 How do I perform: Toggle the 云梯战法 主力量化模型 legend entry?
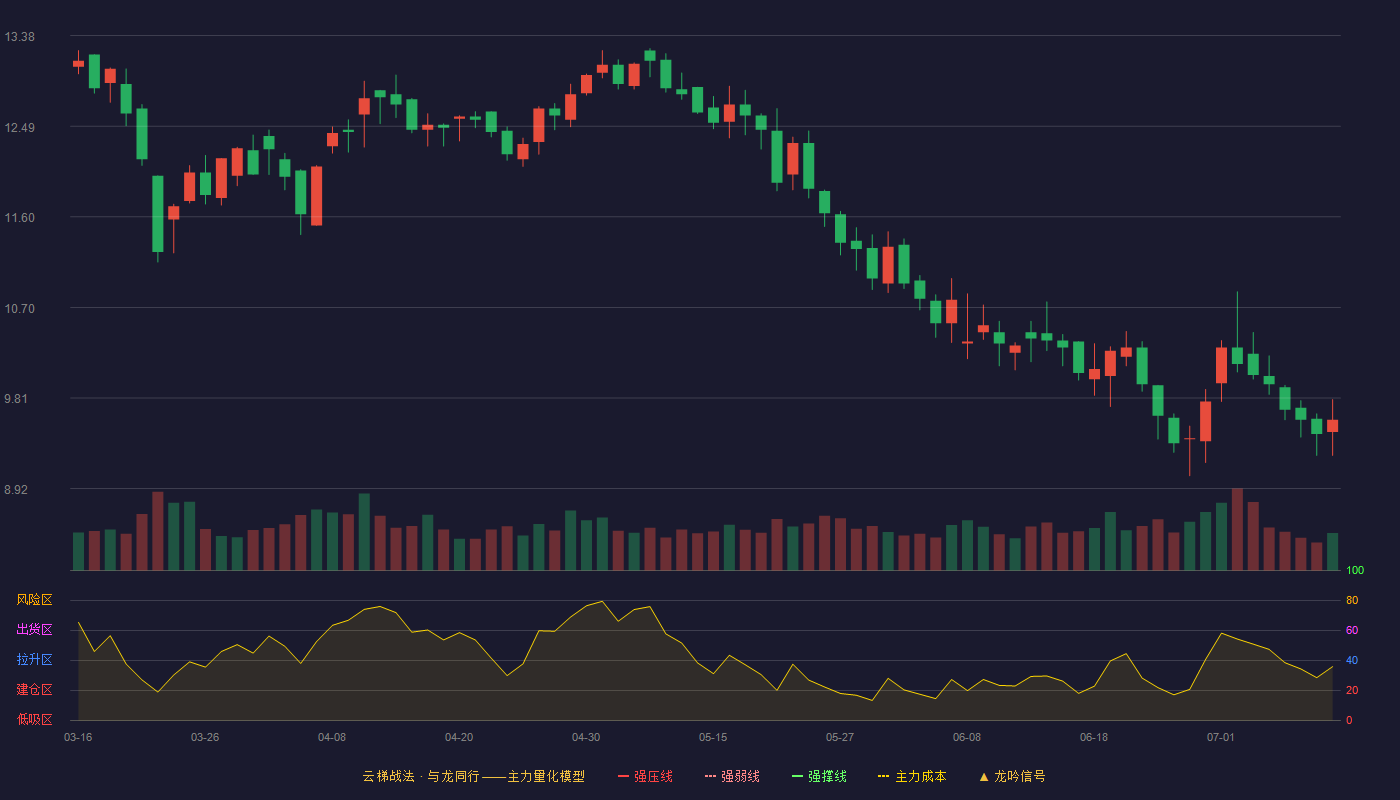[473, 776]
